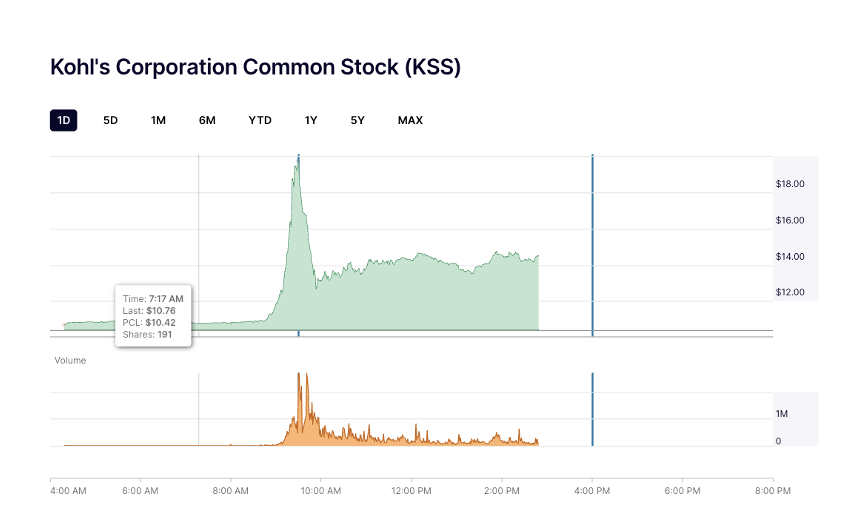Image resolution: width=866 pixels, height=528 pixels.
Task: Click the Kohl's Corporation Common Stock title
Action: [x=255, y=67]
